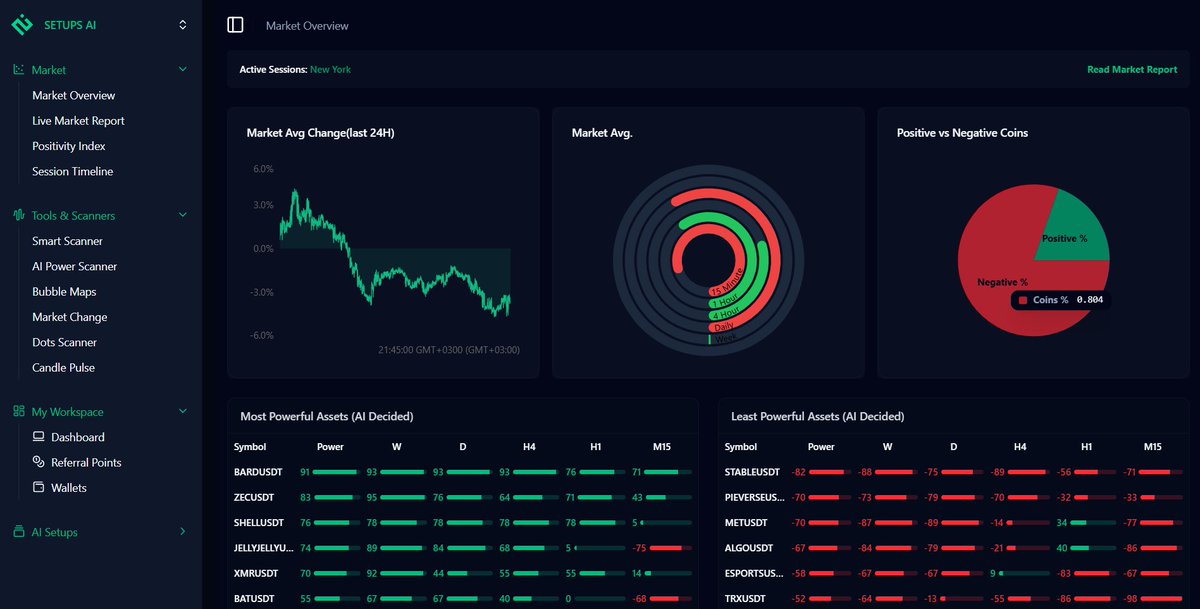Select the Market section chart icon
The height and width of the screenshot is (609, 1200).
coord(18,69)
